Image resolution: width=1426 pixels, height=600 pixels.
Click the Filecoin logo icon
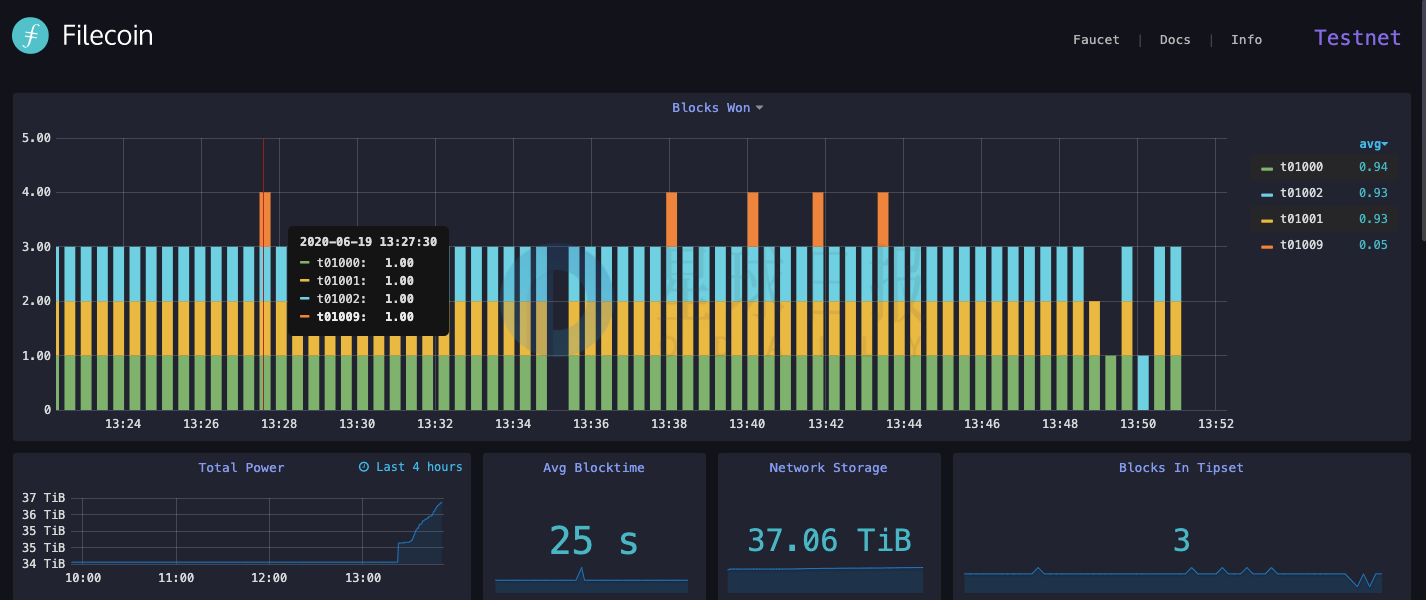click(31, 35)
